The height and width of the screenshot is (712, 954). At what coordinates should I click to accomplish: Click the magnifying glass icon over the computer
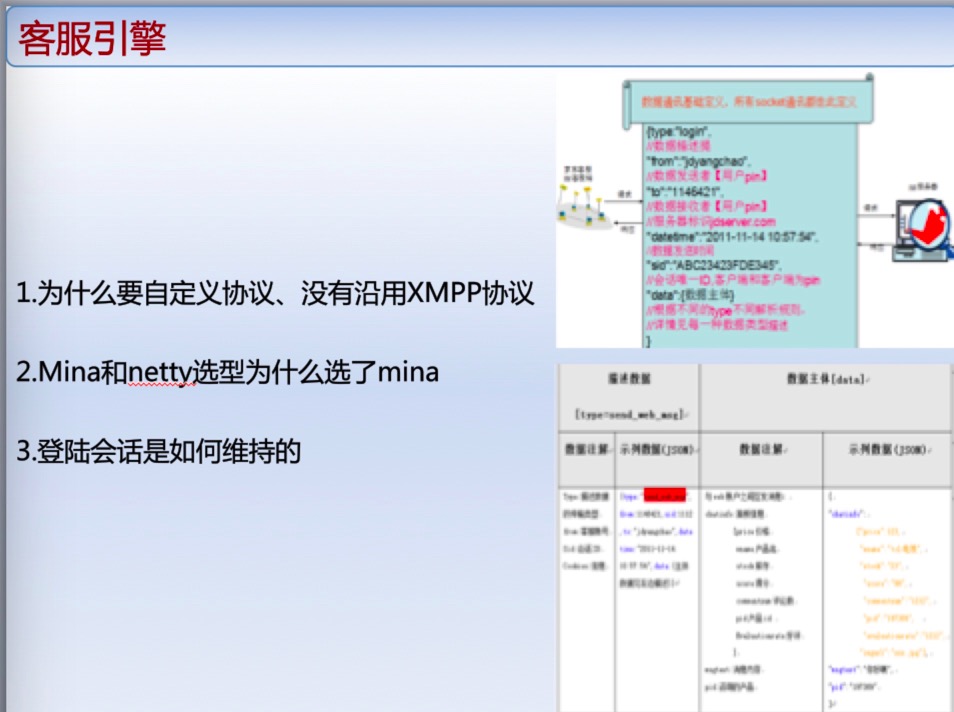click(x=928, y=222)
